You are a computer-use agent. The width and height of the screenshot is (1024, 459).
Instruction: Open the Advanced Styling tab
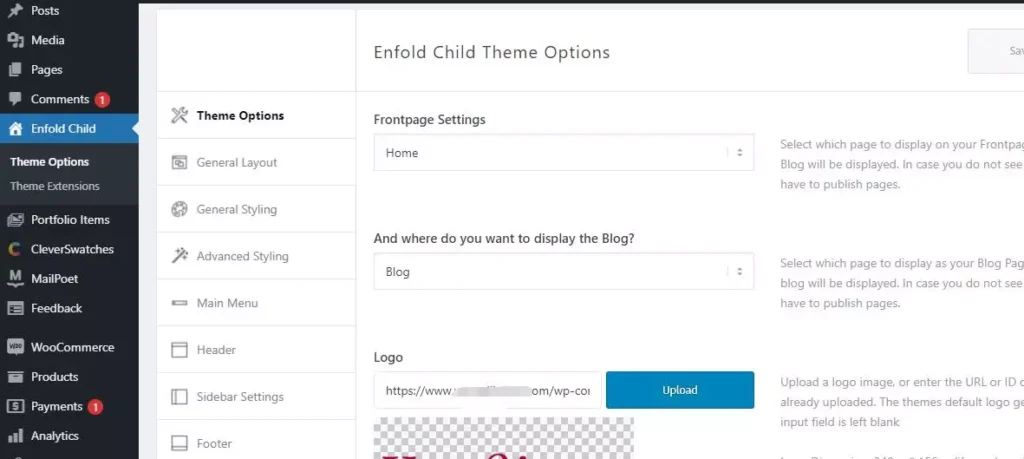[242, 256]
